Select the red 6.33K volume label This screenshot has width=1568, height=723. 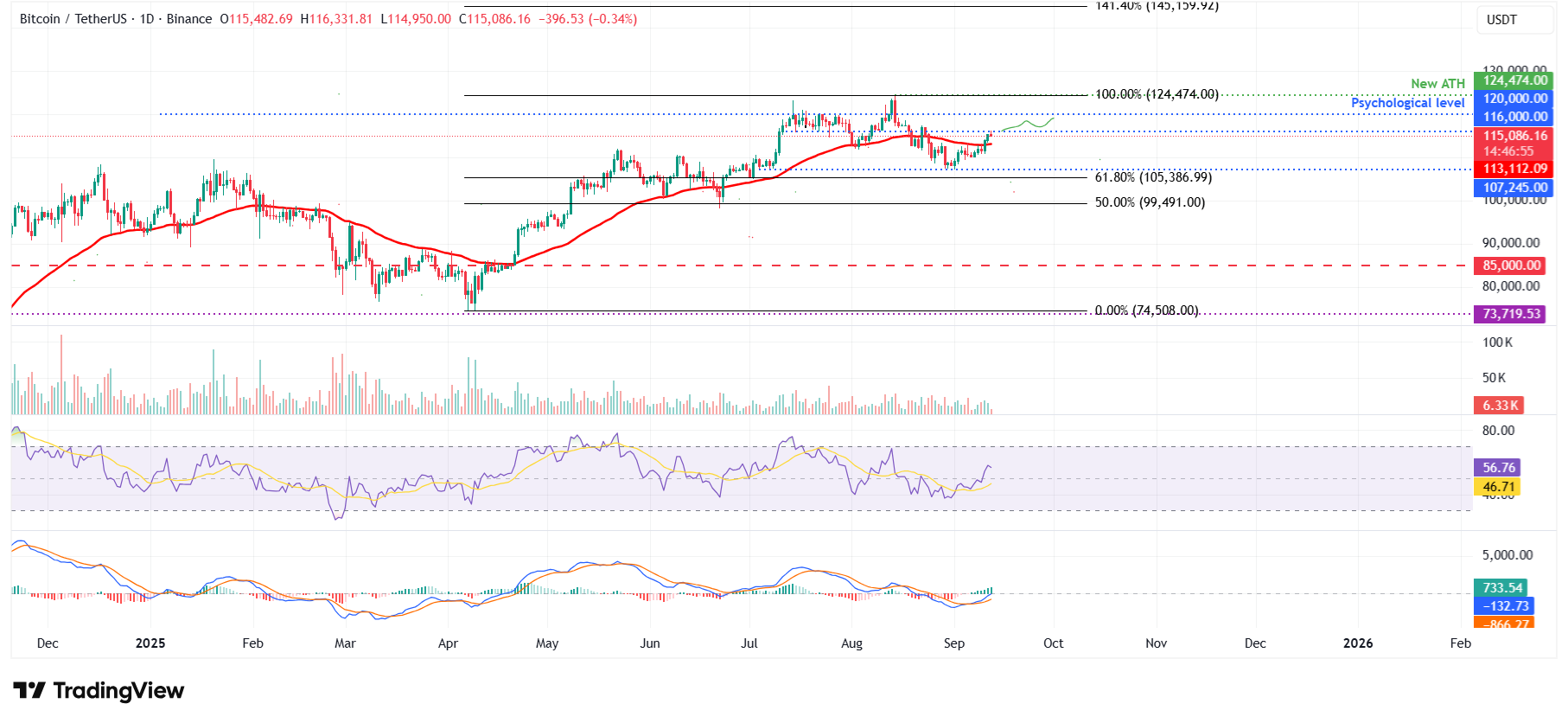[x=1500, y=406]
